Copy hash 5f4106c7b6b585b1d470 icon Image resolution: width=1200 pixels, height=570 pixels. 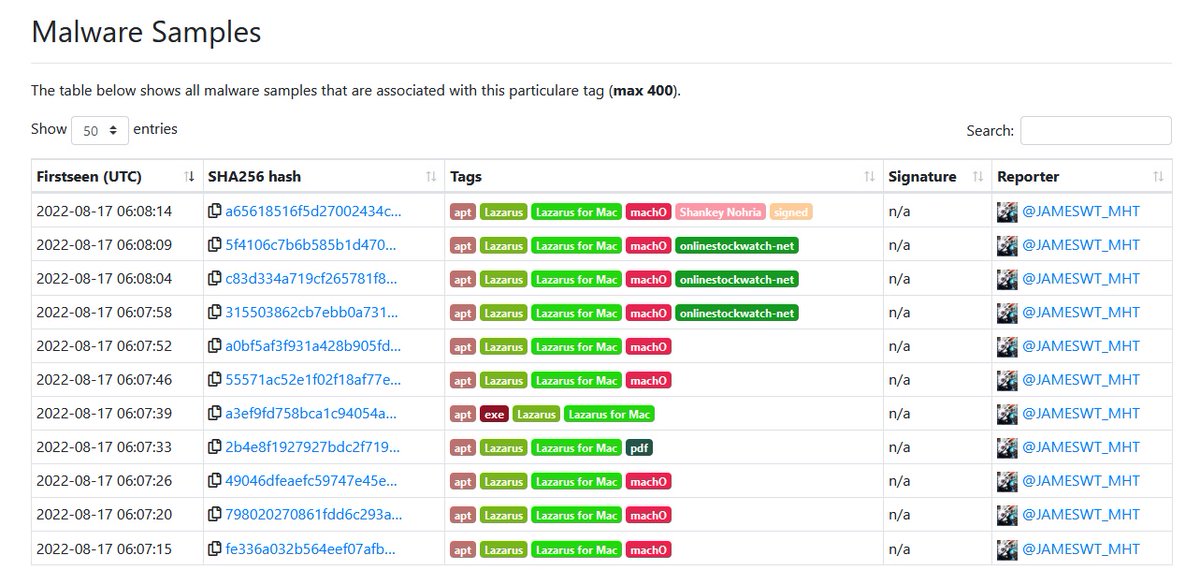(x=214, y=245)
